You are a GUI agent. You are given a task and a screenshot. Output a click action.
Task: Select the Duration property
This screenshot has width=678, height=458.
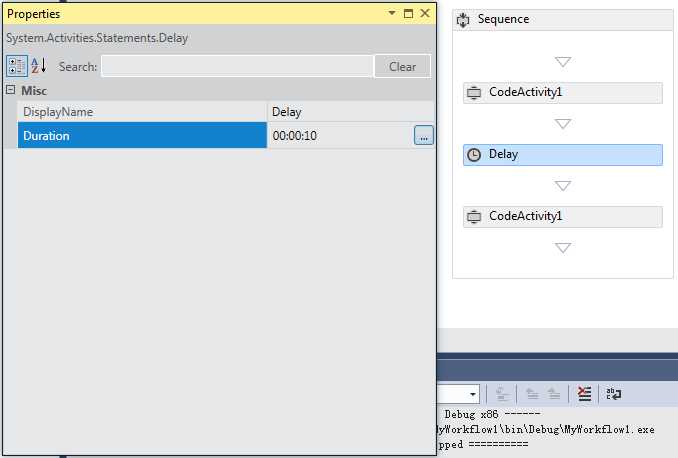142,135
